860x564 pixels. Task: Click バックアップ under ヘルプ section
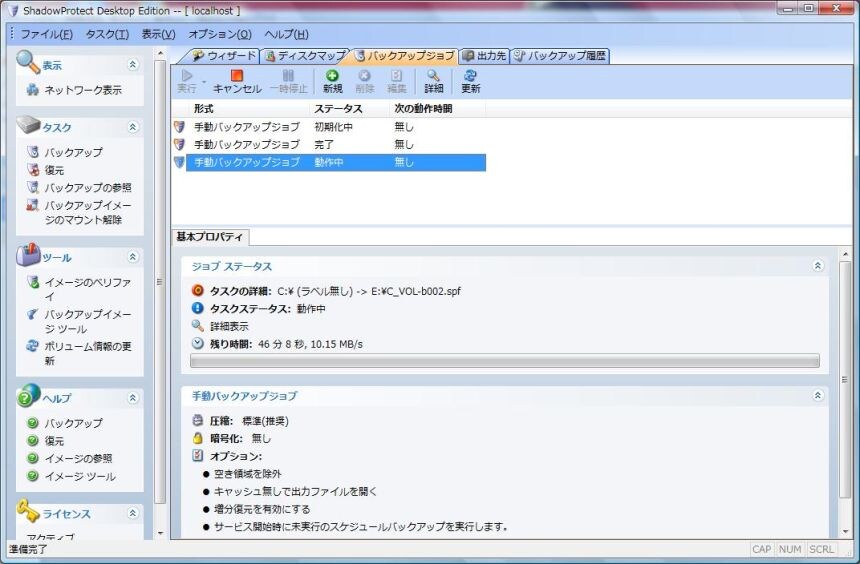pos(73,423)
